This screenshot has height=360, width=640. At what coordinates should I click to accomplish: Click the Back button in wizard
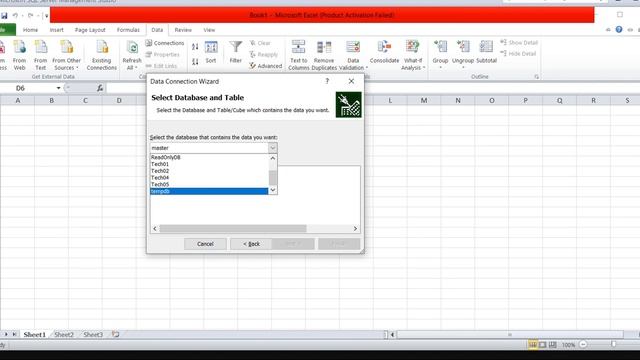[251, 244]
